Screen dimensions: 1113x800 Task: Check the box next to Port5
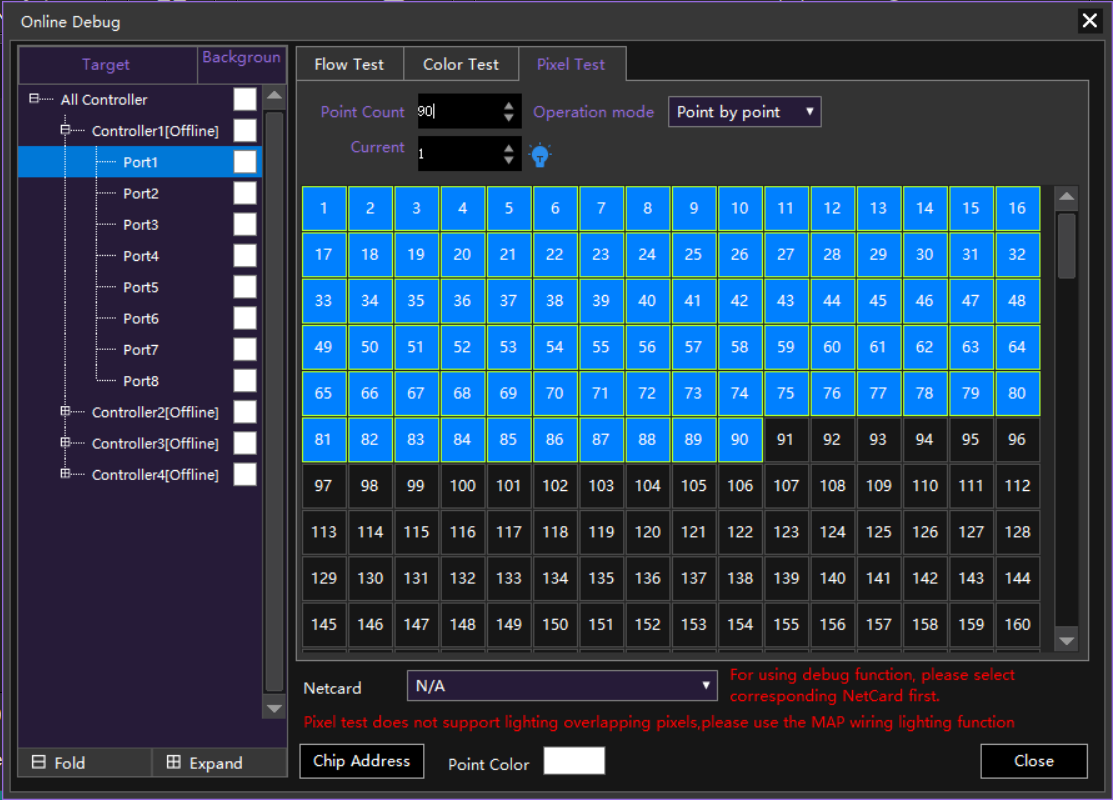(x=245, y=287)
